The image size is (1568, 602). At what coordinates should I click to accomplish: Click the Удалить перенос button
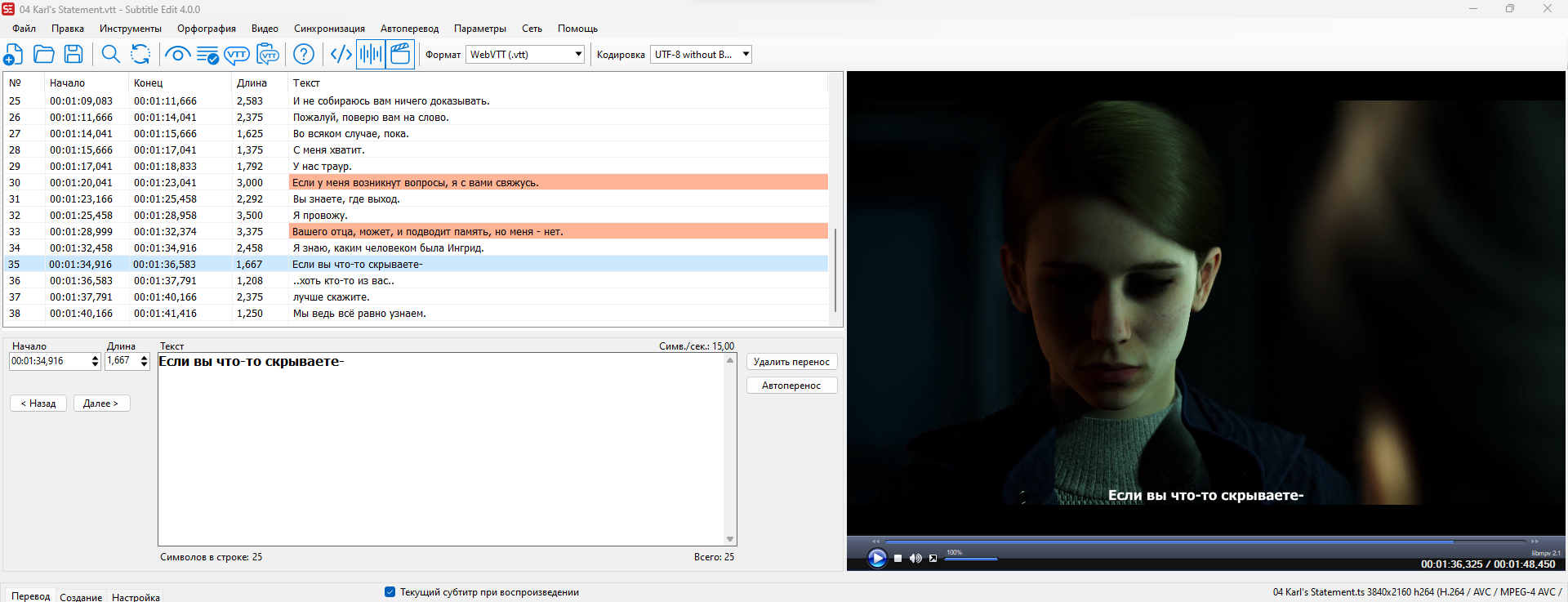coord(791,362)
